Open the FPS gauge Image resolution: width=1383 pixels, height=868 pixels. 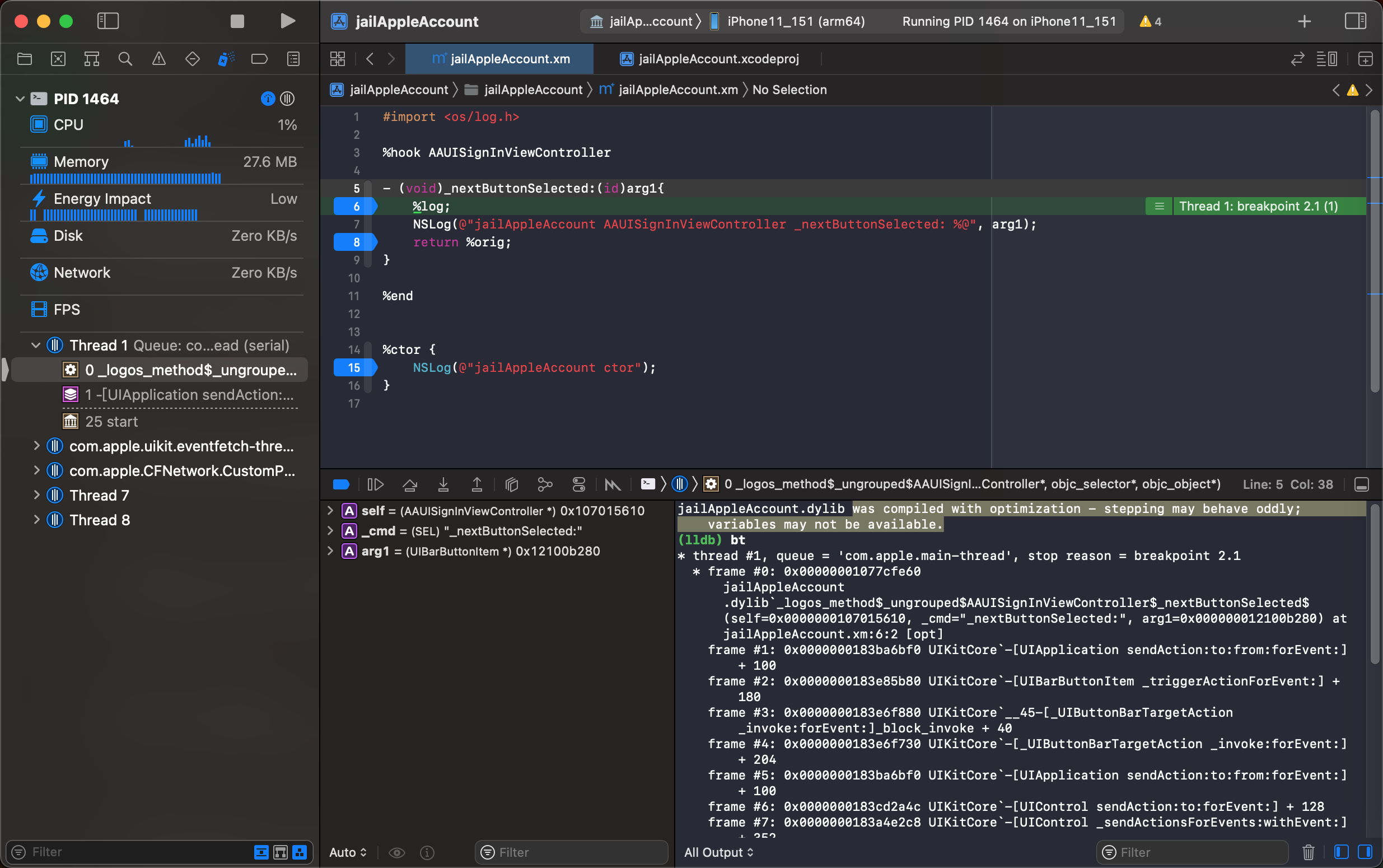click(163, 310)
